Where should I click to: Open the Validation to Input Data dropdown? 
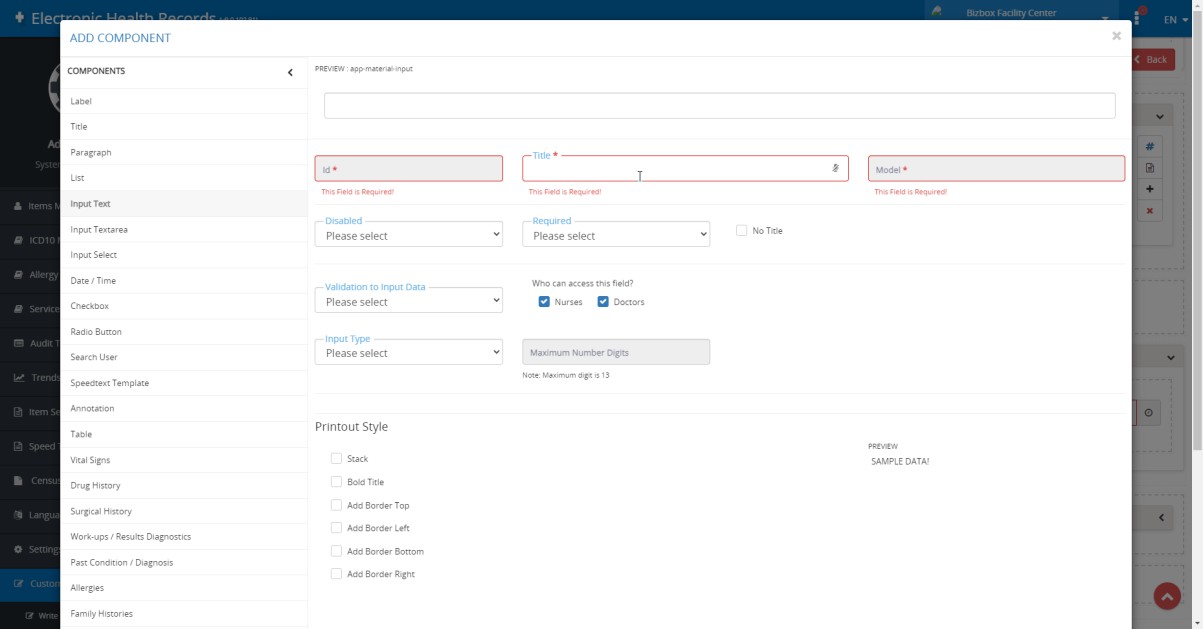pos(408,301)
